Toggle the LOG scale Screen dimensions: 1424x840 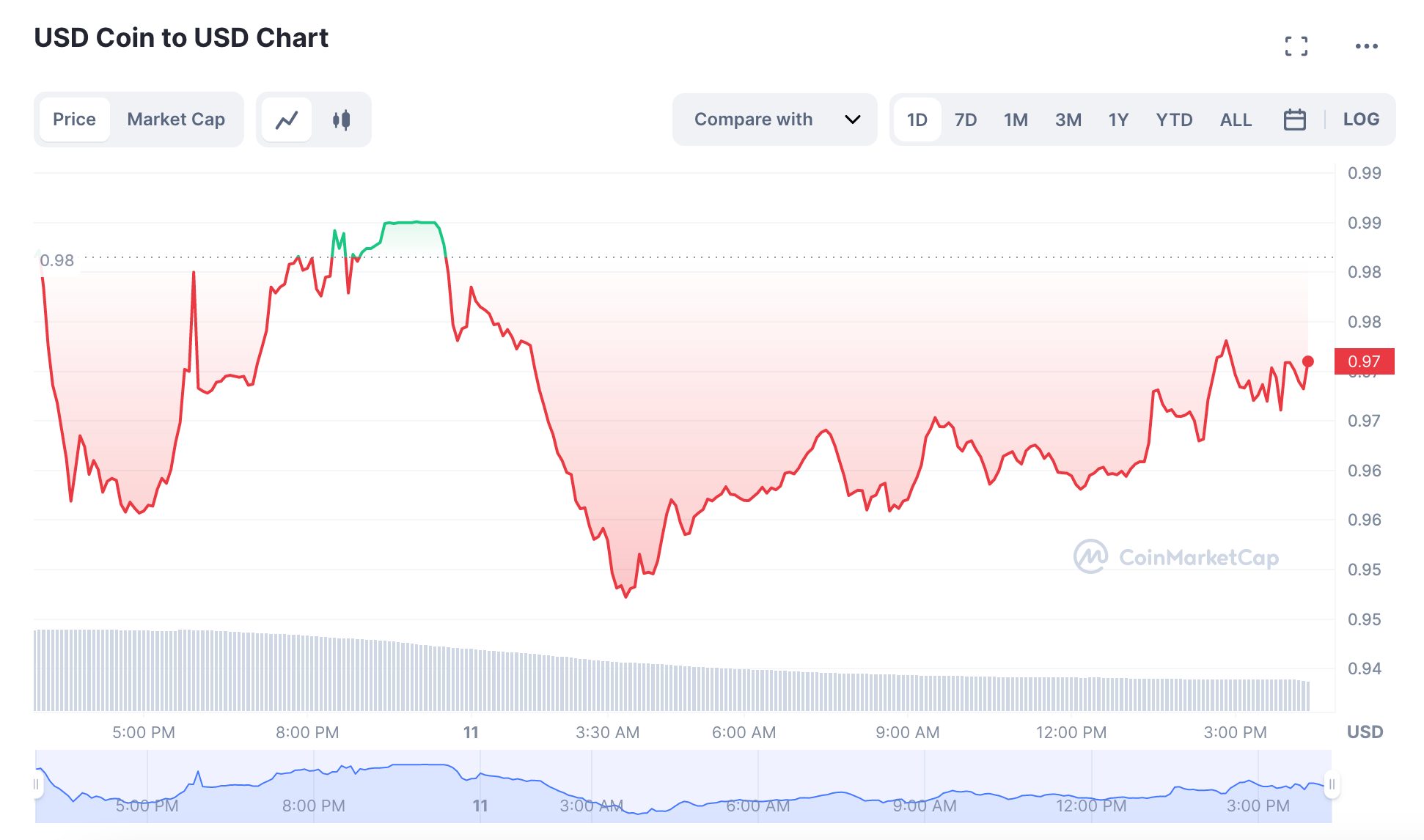click(x=1361, y=119)
